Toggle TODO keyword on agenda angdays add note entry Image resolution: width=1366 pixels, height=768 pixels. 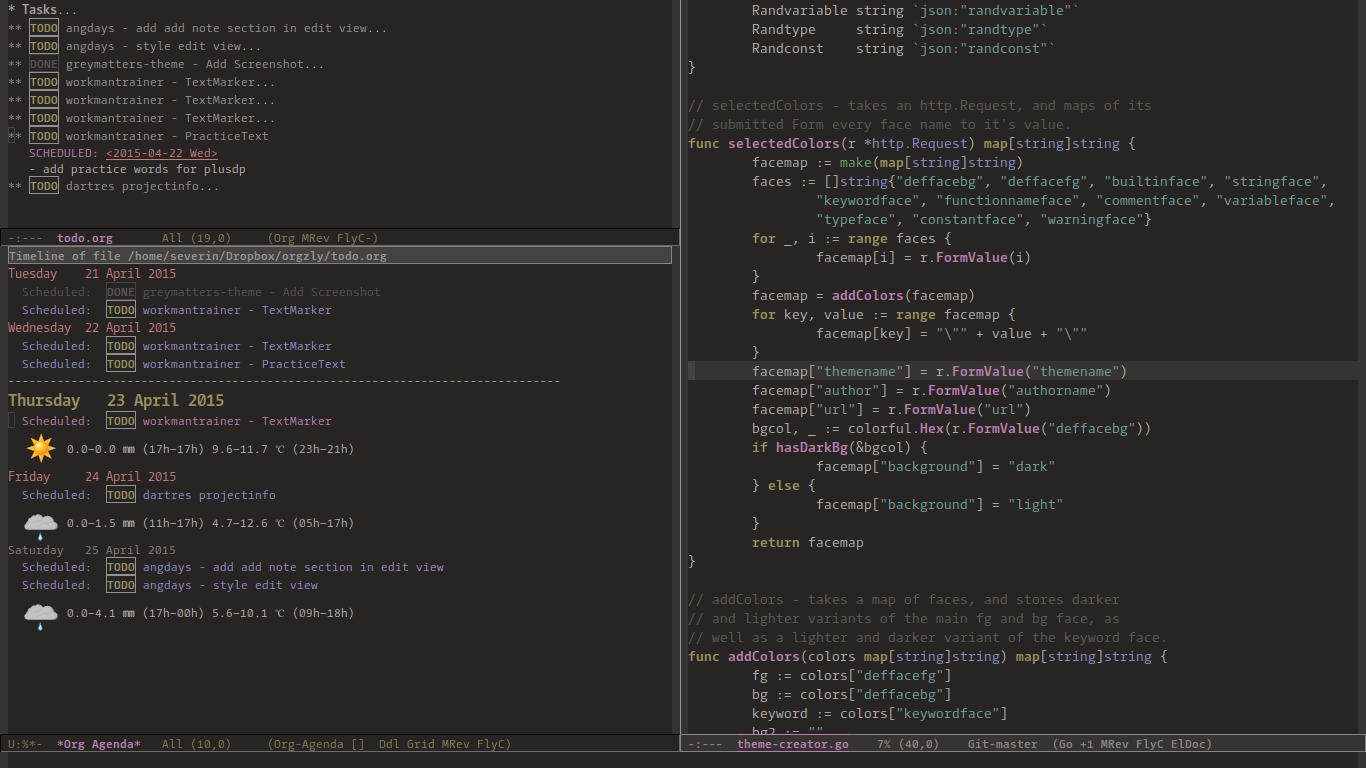[121, 567]
